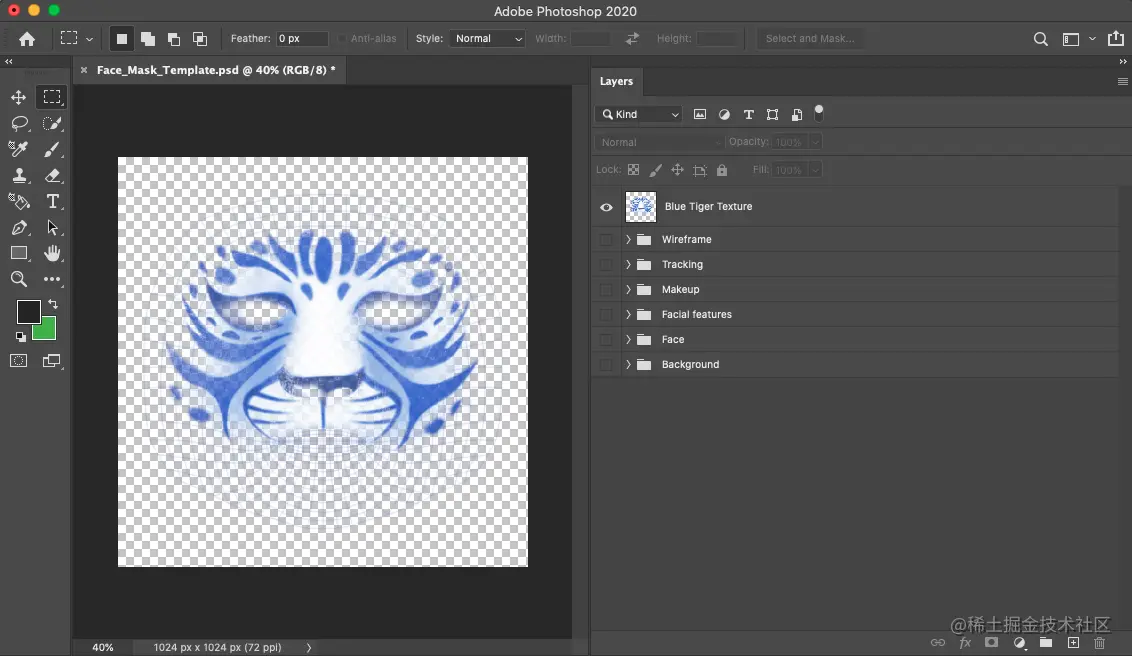Select the Paint Bucket tool
Image resolution: width=1132 pixels, height=656 pixels.
[x=19, y=201]
